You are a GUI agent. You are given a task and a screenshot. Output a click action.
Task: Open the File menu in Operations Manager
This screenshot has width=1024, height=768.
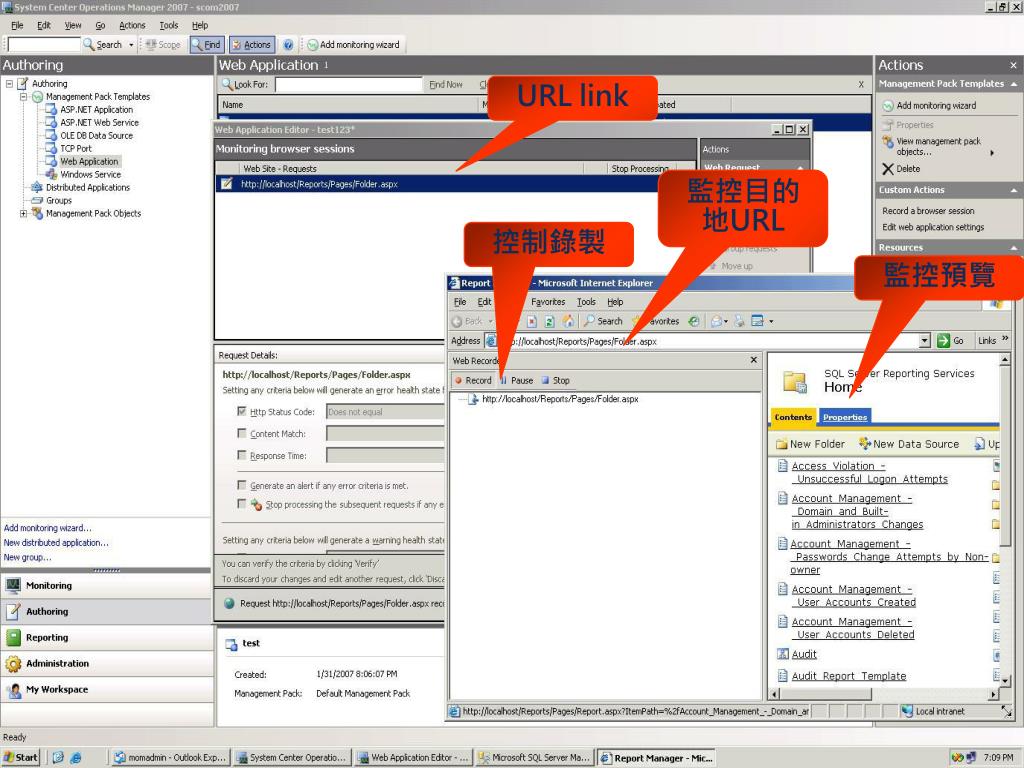[17, 25]
